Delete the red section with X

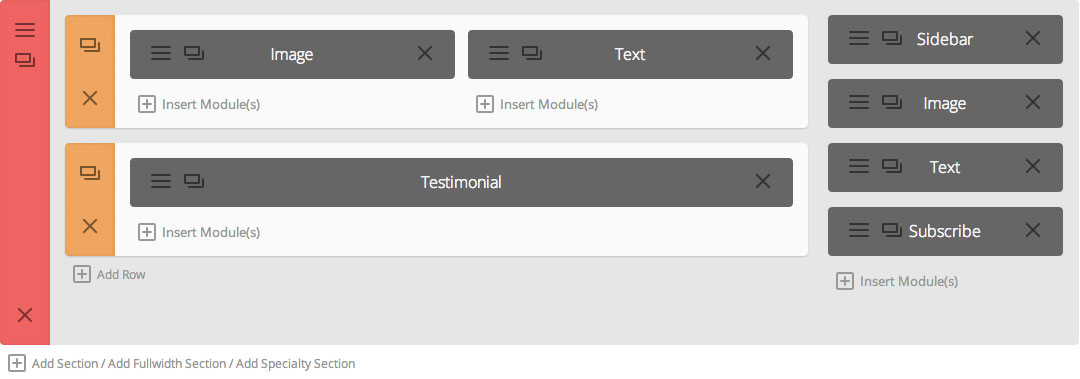coord(25,315)
